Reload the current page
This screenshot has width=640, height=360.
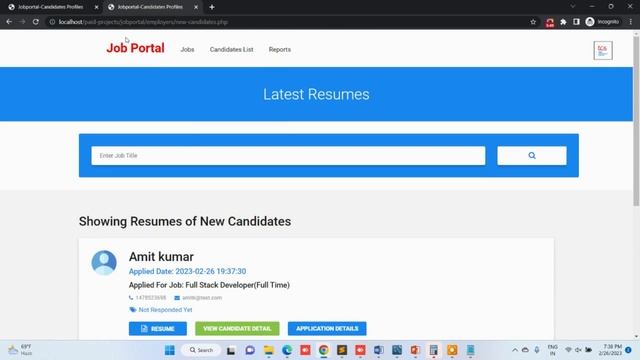[36, 22]
